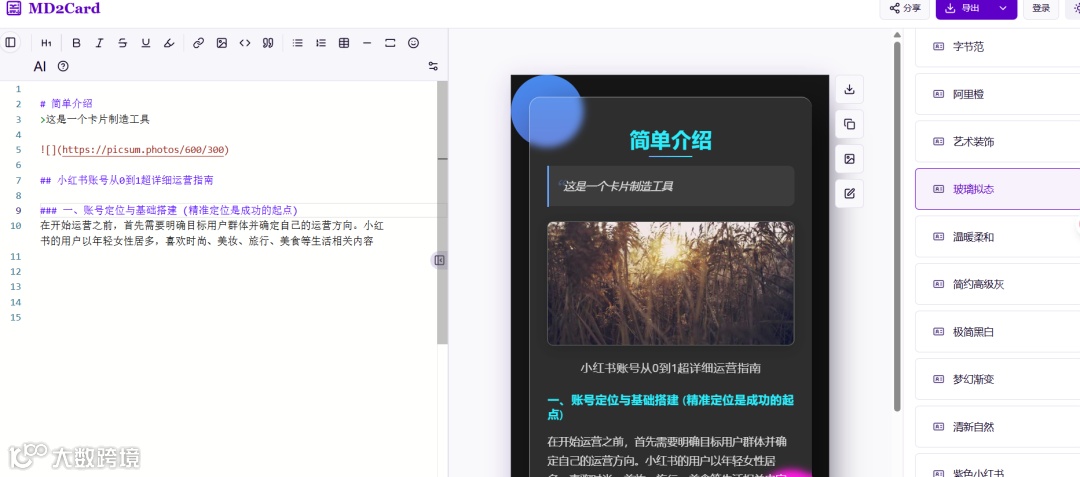Copy the card preview
The image size is (1080, 477).
849,125
